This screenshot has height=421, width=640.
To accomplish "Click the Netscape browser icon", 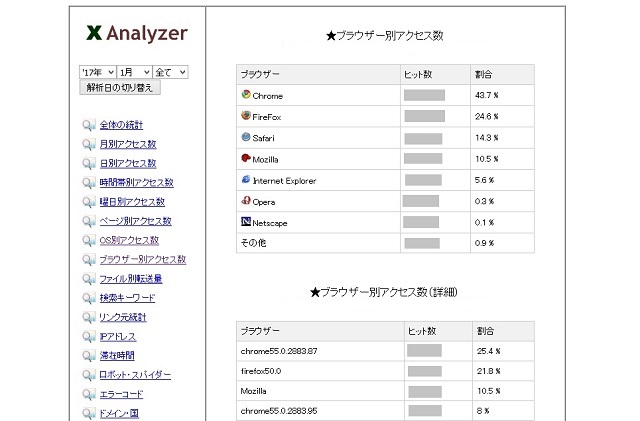I will (x=246, y=221).
